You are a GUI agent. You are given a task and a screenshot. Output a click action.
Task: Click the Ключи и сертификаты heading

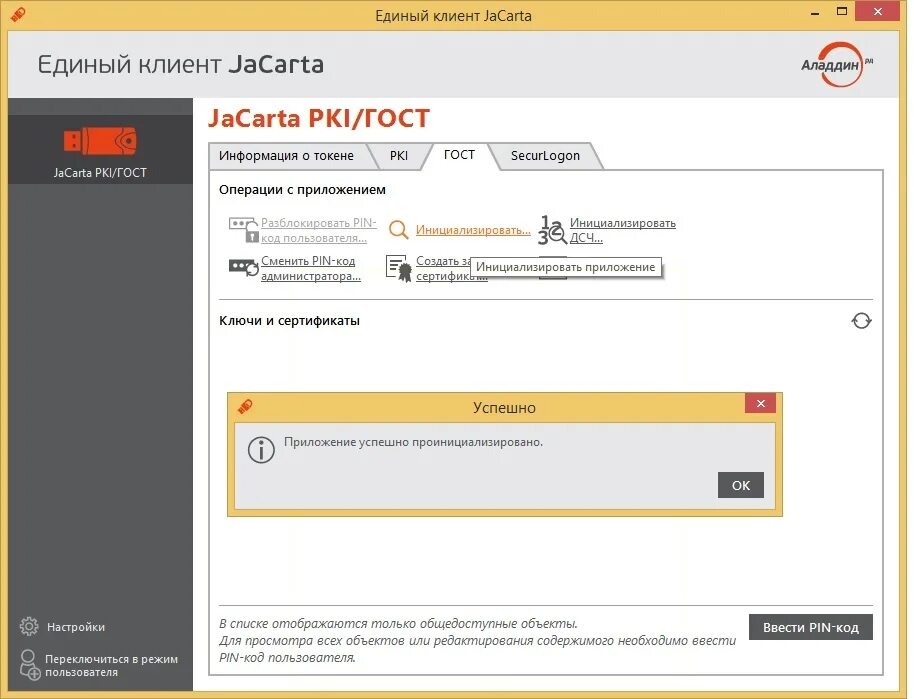(x=289, y=321)
